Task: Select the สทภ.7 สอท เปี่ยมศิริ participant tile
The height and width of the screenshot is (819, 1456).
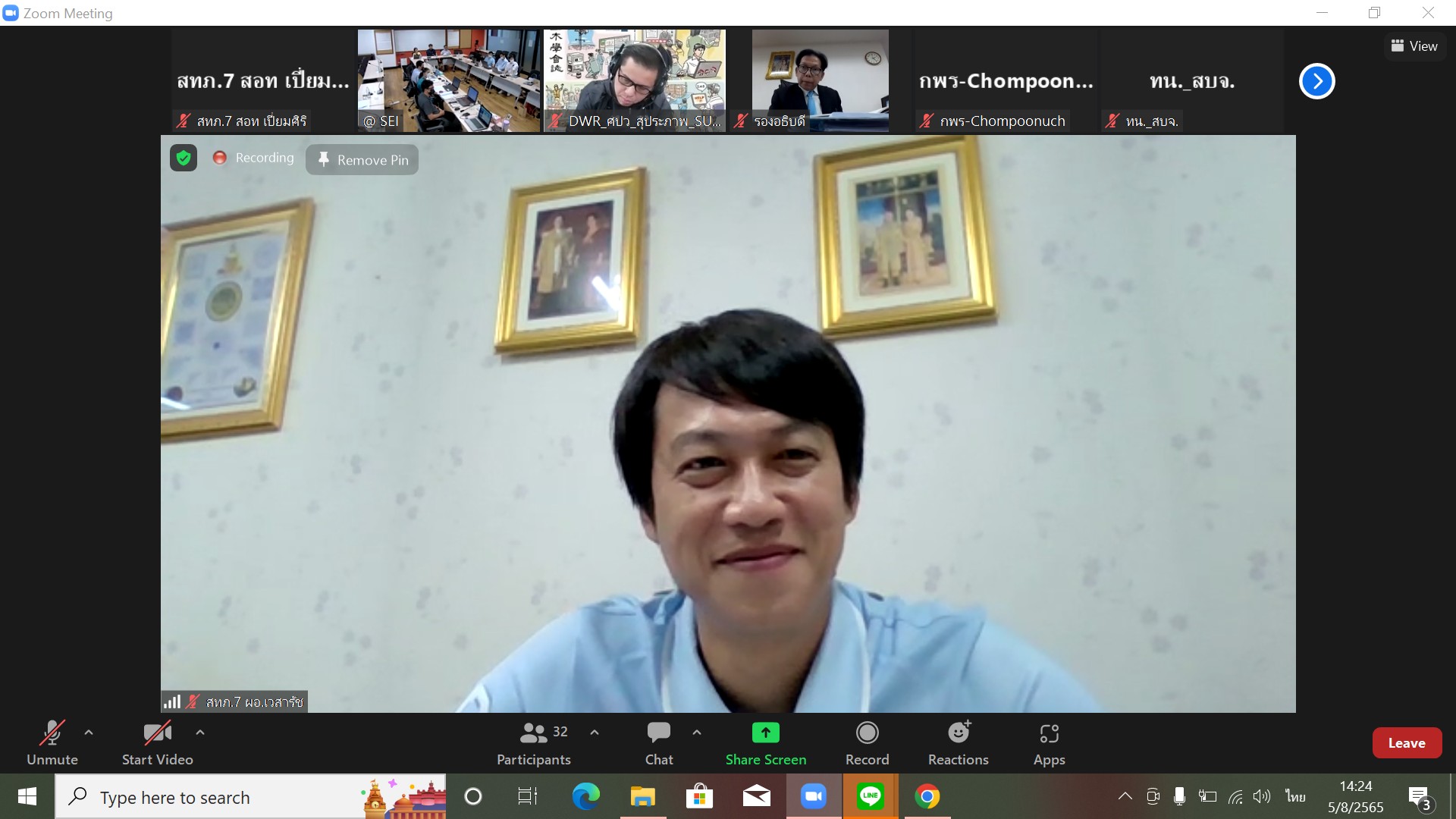Action: (263, 80)
